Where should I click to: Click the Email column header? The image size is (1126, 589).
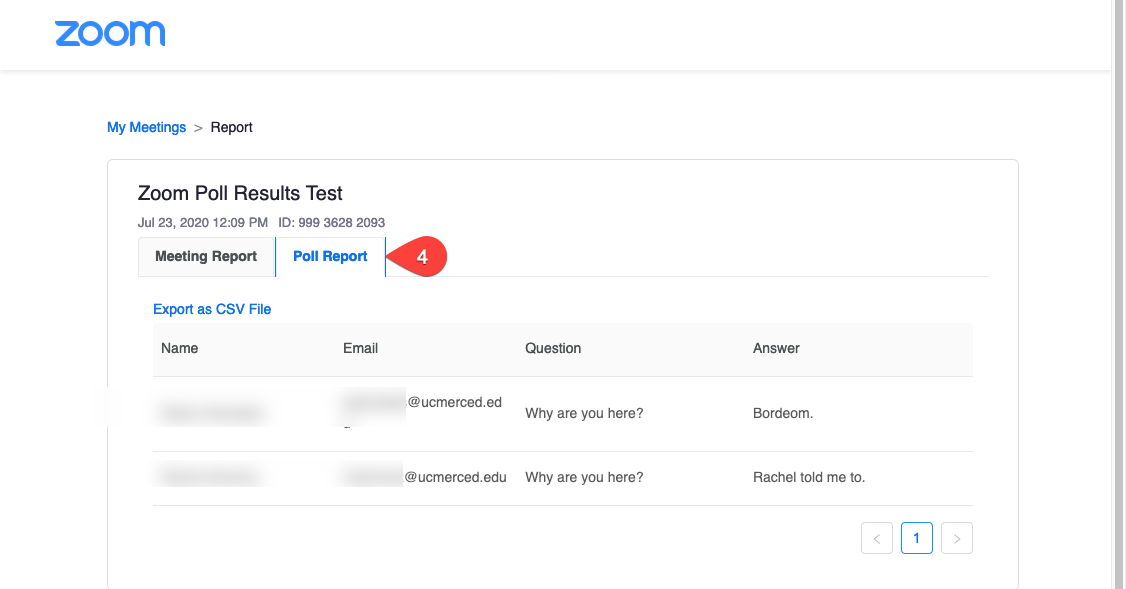pyautogui.click(x=360, y=348)
